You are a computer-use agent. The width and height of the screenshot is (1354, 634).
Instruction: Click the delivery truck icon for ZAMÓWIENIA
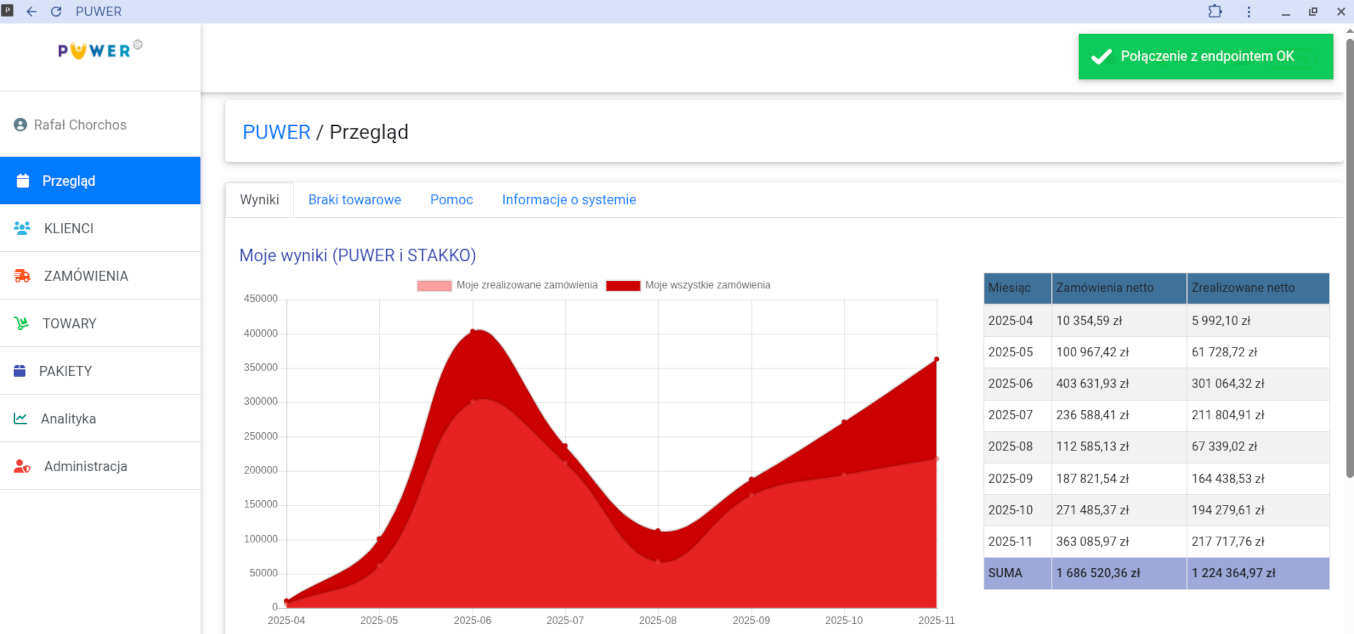(22, 276)
